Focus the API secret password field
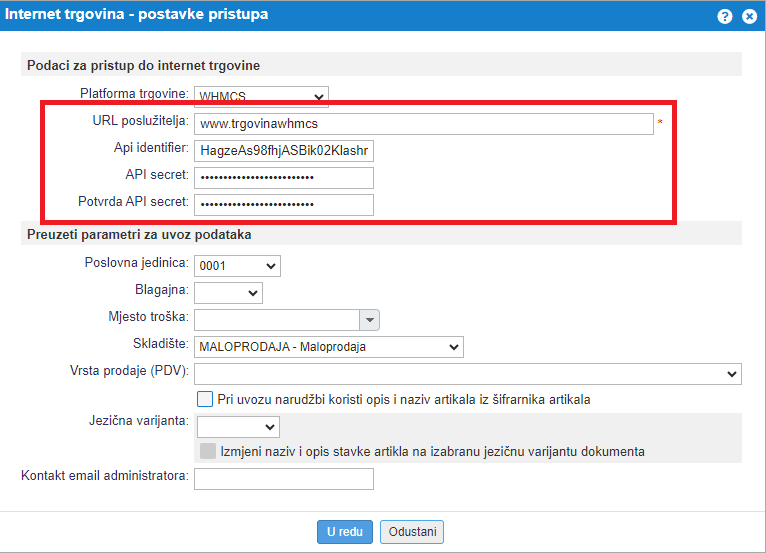Viewport: 766px width, 553px height. point(284,178)
